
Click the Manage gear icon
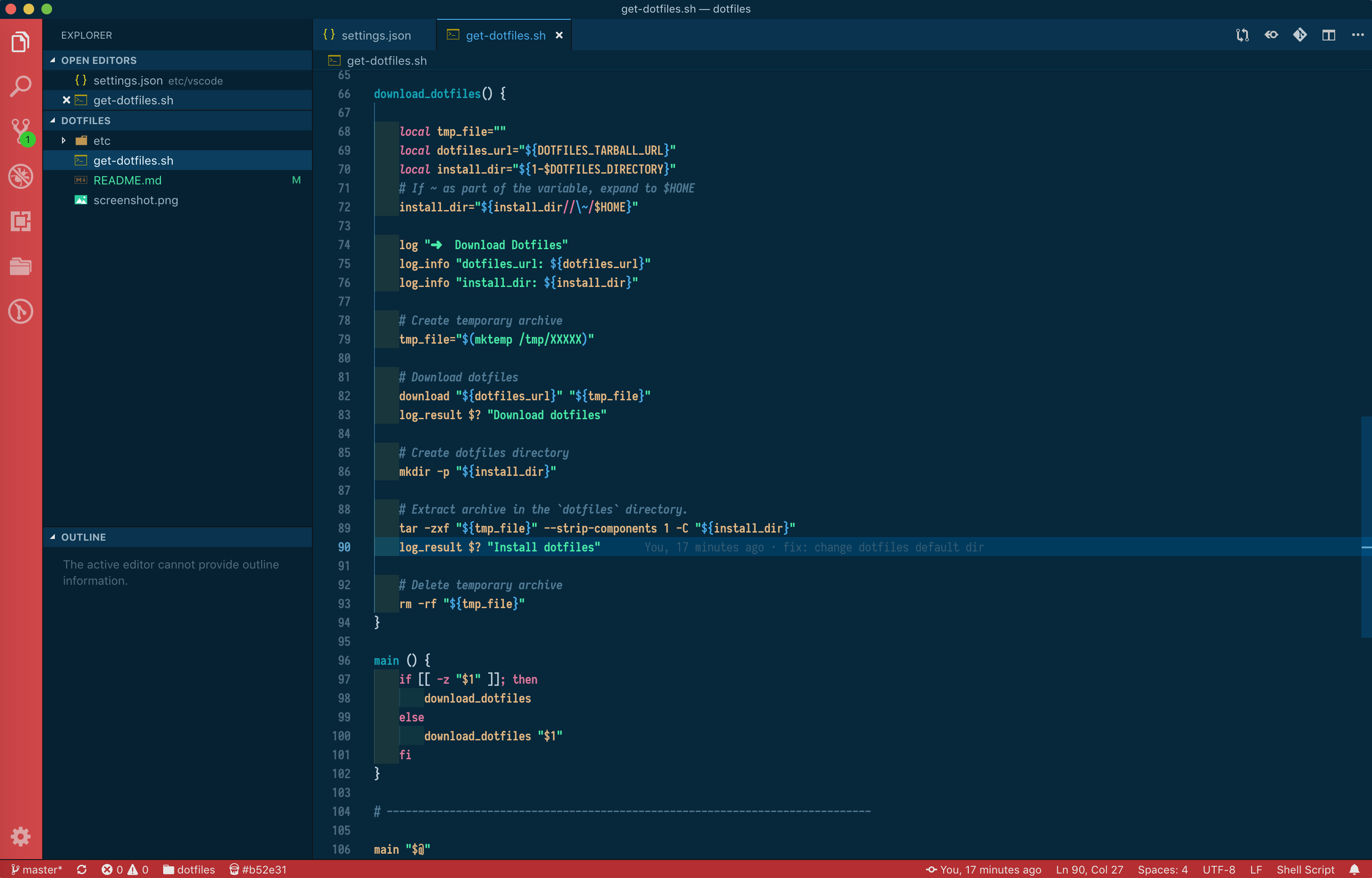tap(21, 836)
